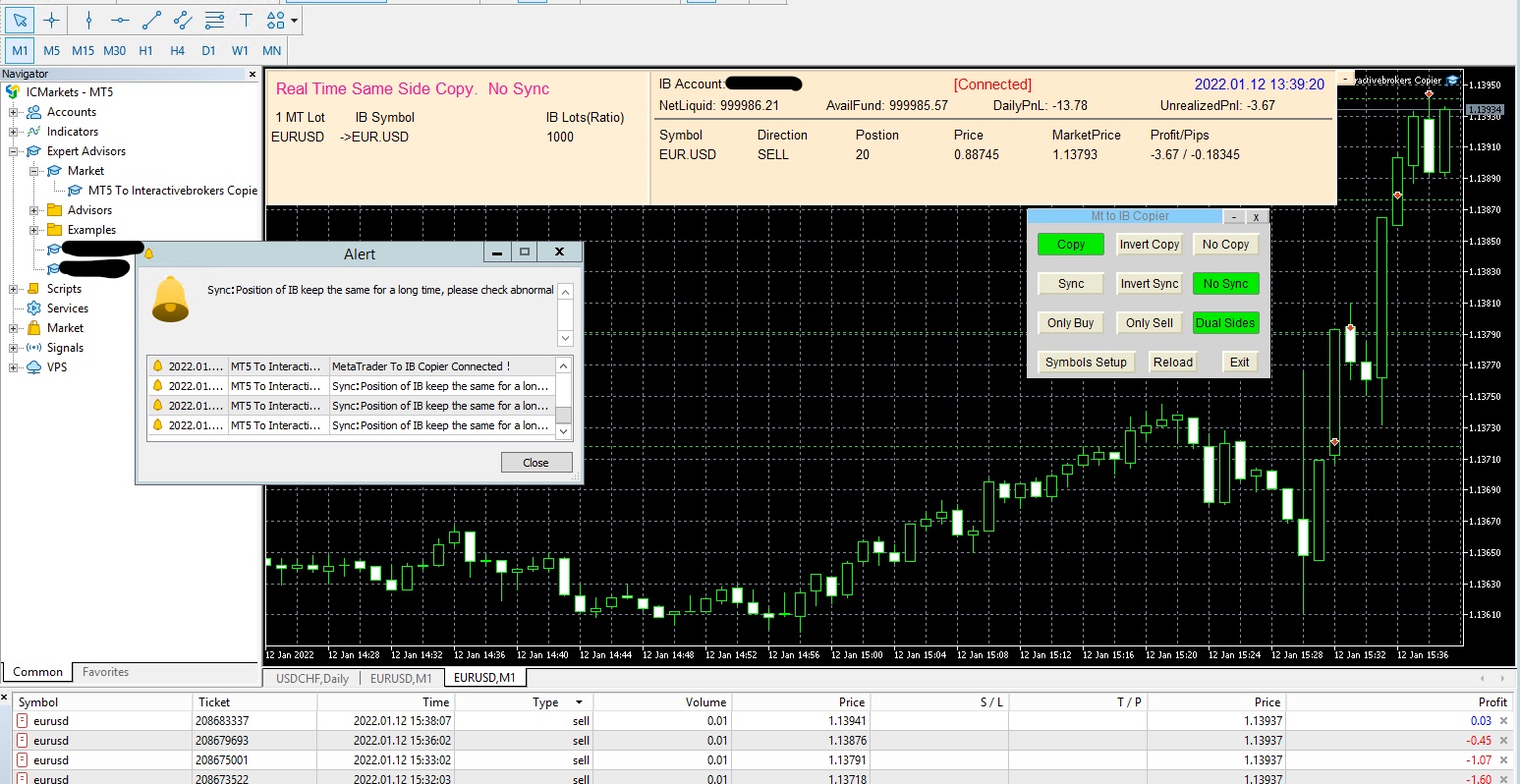Switch chart timeframe to H4

click(177, 50)
